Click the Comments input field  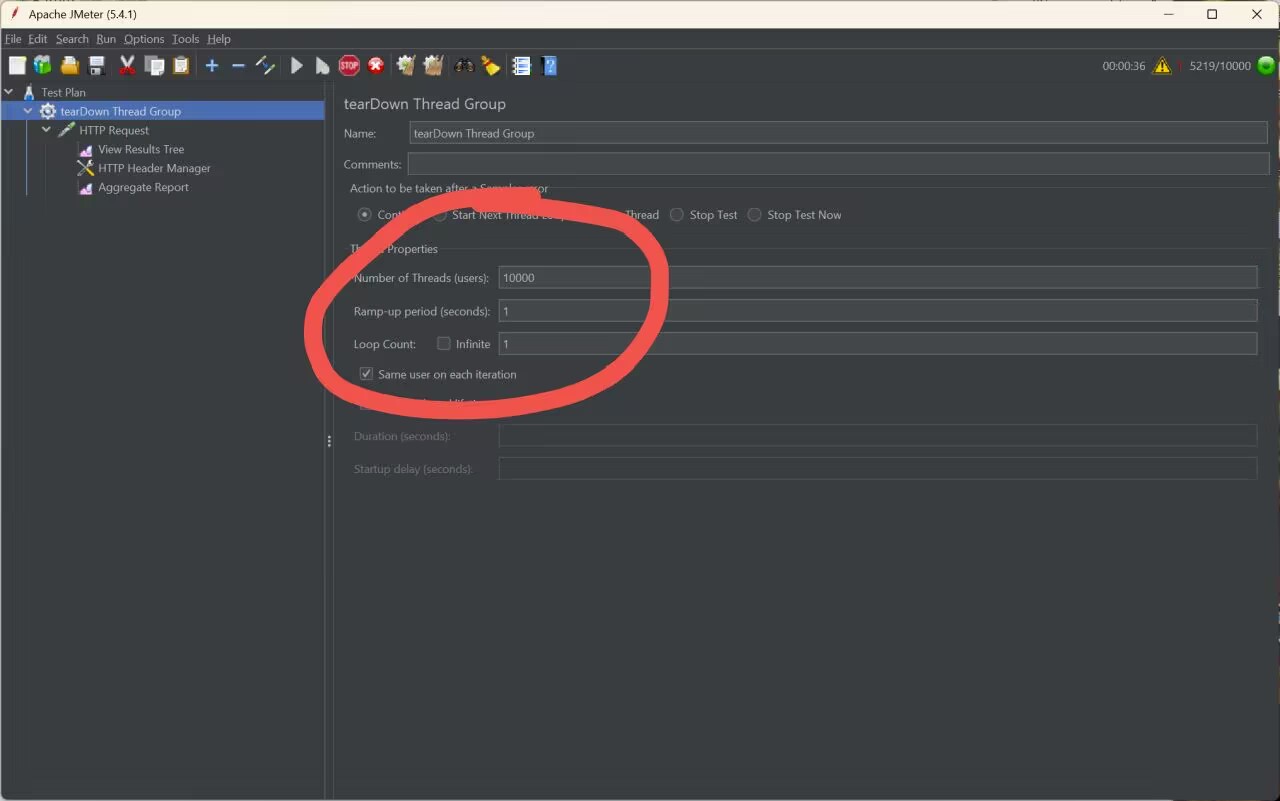click(838, 164)
